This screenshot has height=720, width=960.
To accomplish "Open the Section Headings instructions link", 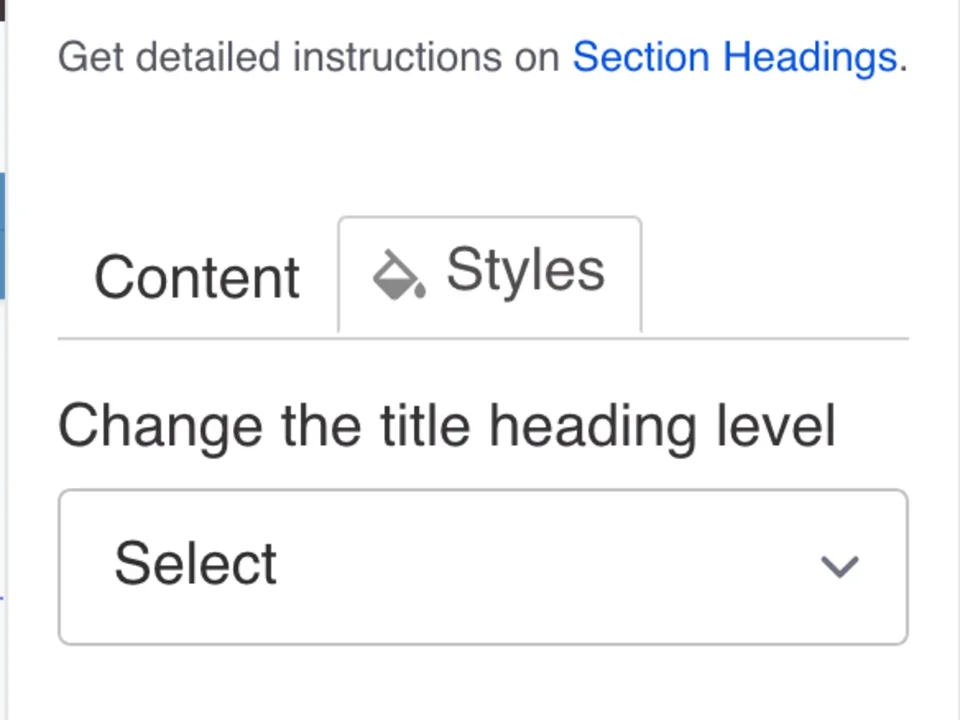I will (735, 57).
